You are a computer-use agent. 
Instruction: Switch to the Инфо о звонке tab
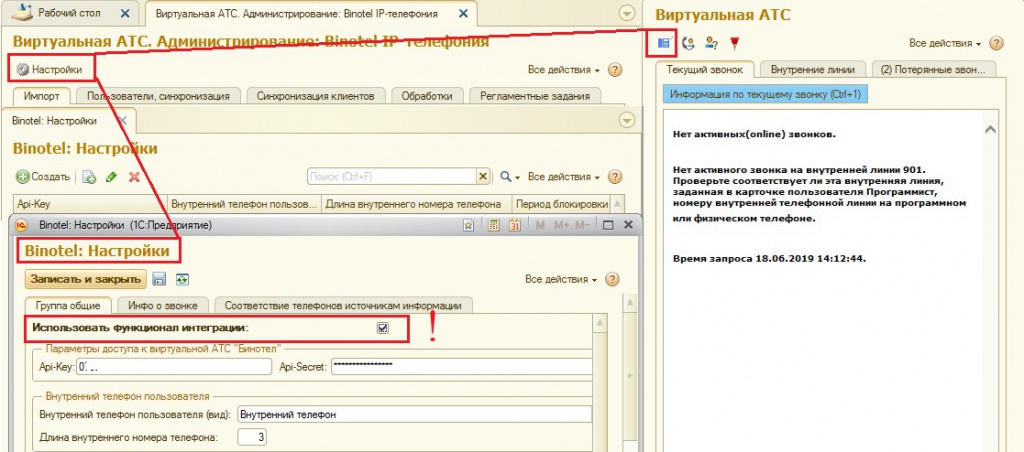point(163,305)
